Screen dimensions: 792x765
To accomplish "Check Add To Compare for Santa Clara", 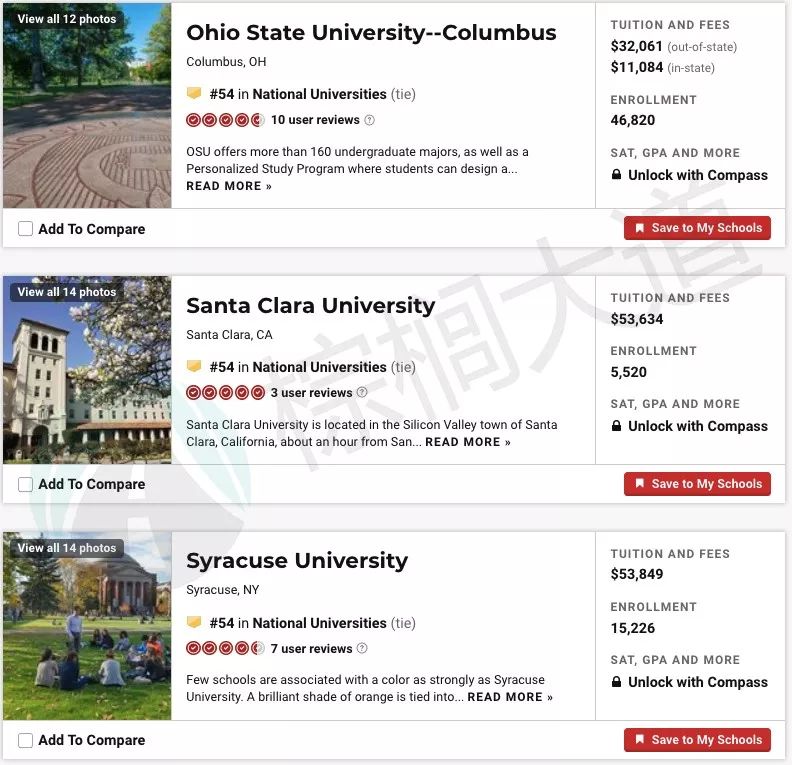I will point(25,484).
